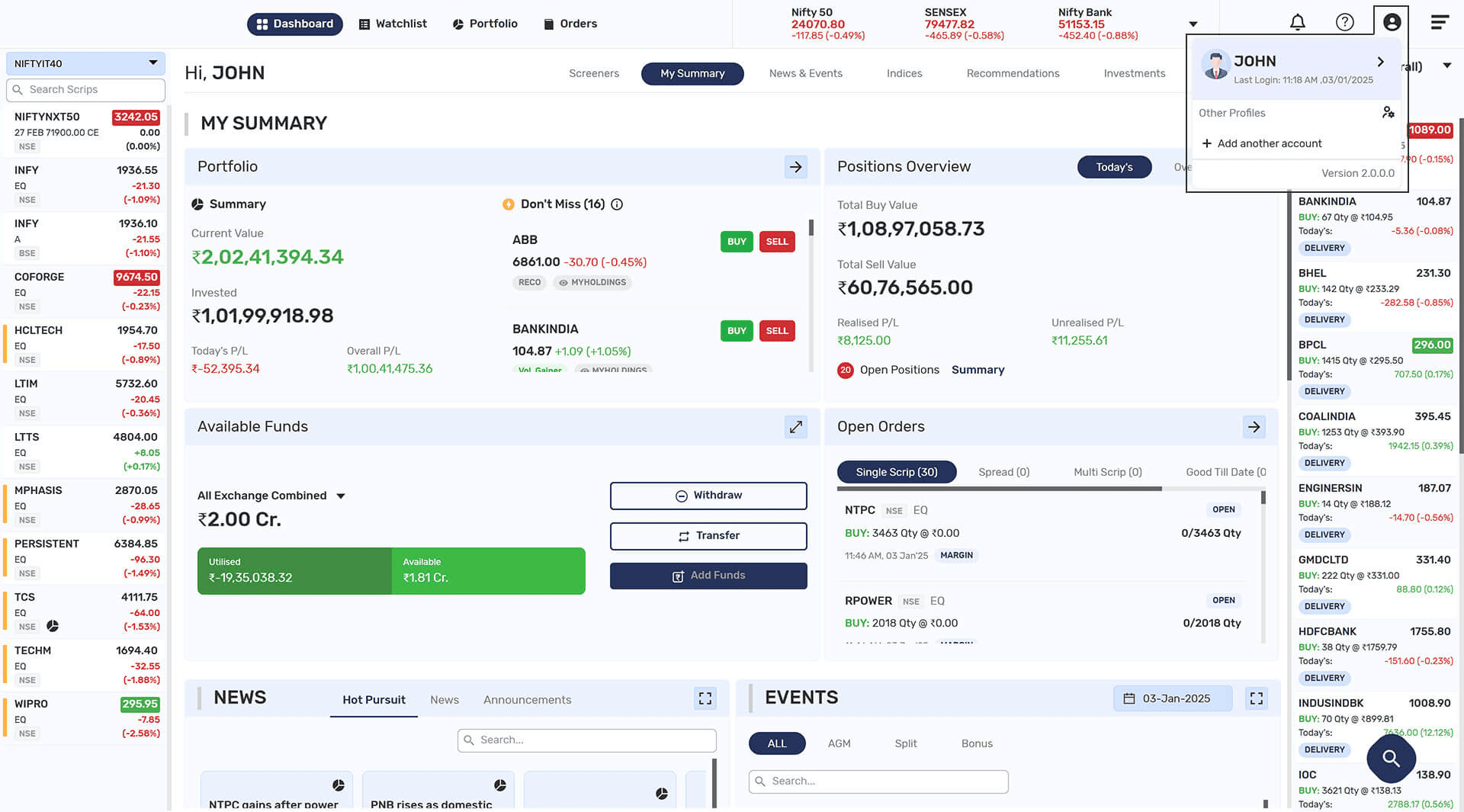Viewport: 1464px width, 812px height.
Task: Switch to Multi Scrip (0) orders
Action: coord(1108,472)
